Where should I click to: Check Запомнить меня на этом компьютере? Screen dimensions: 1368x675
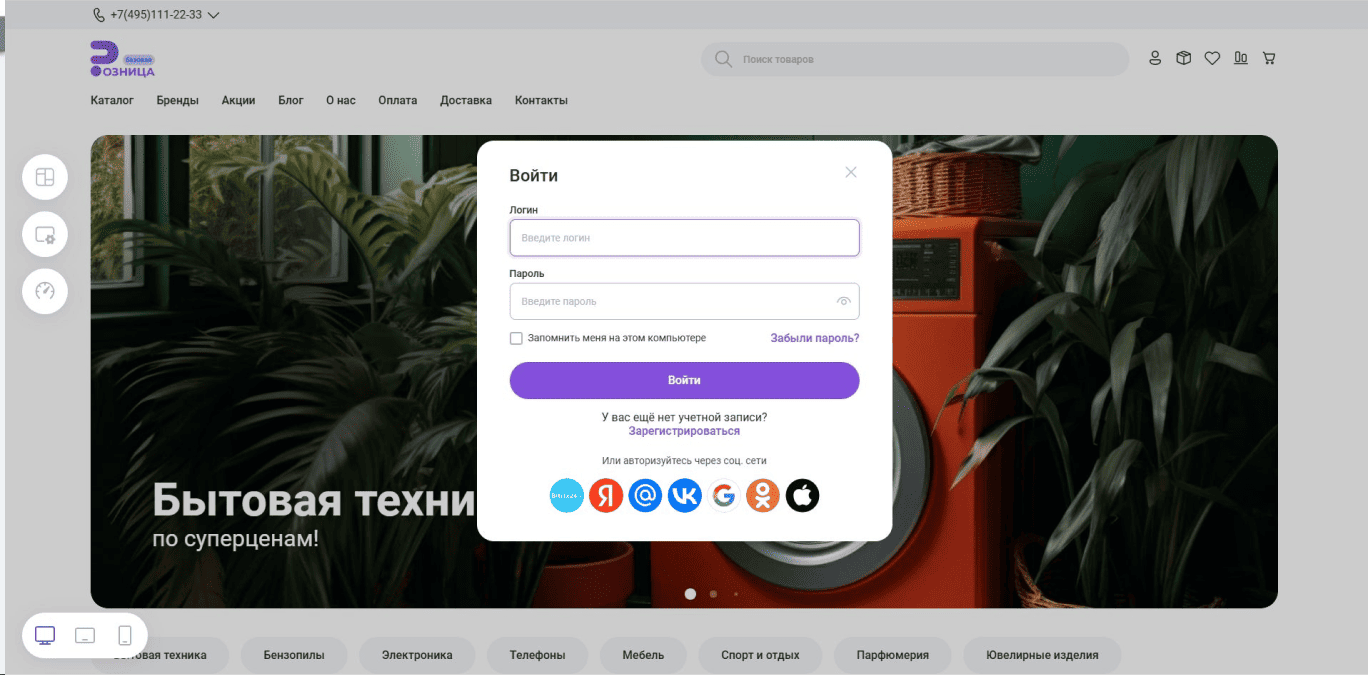click(516, 338)
